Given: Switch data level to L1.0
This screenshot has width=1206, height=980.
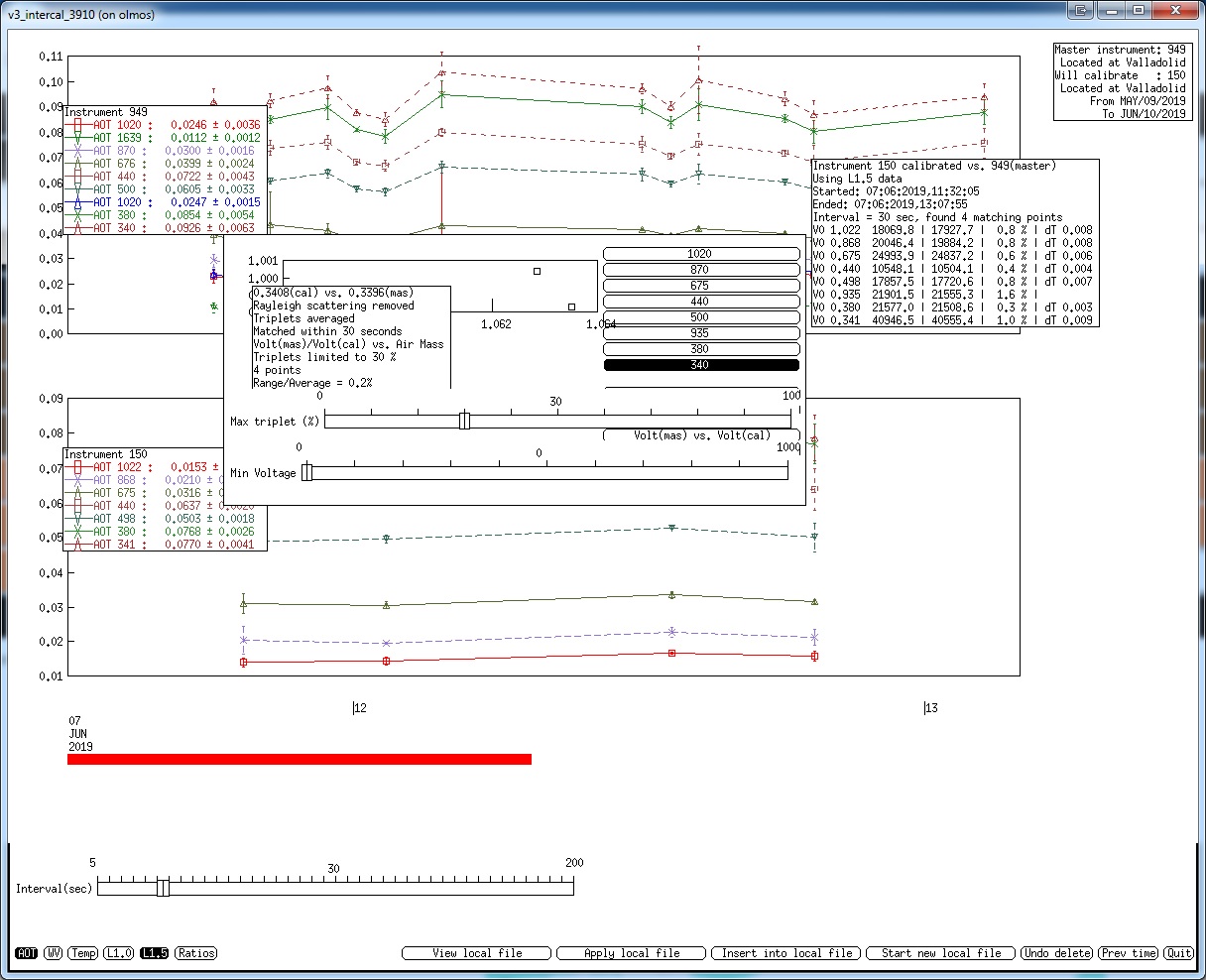Looking at the screenshot, I should [119, 953].
